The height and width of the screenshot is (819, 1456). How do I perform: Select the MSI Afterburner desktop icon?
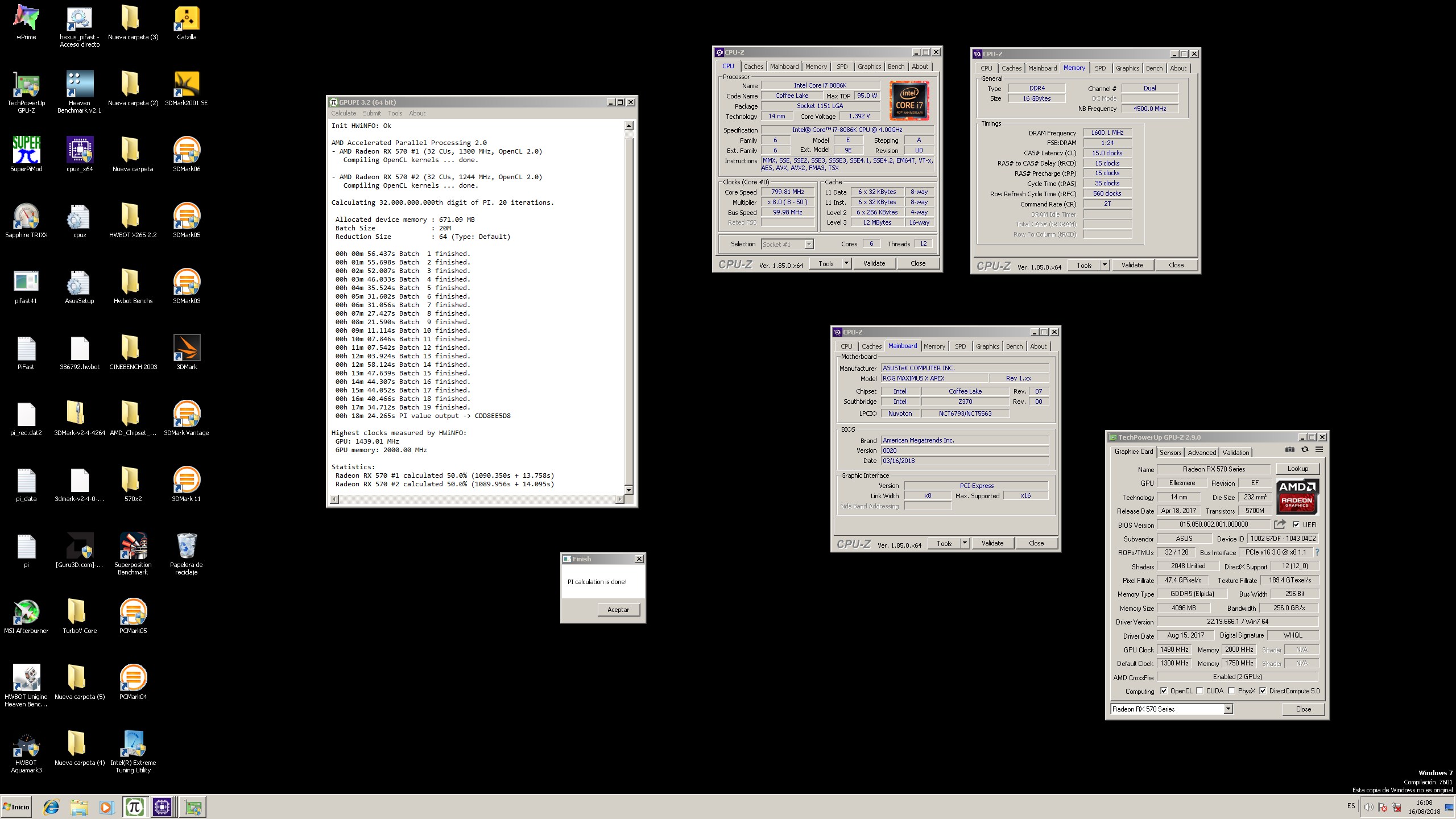26,617
